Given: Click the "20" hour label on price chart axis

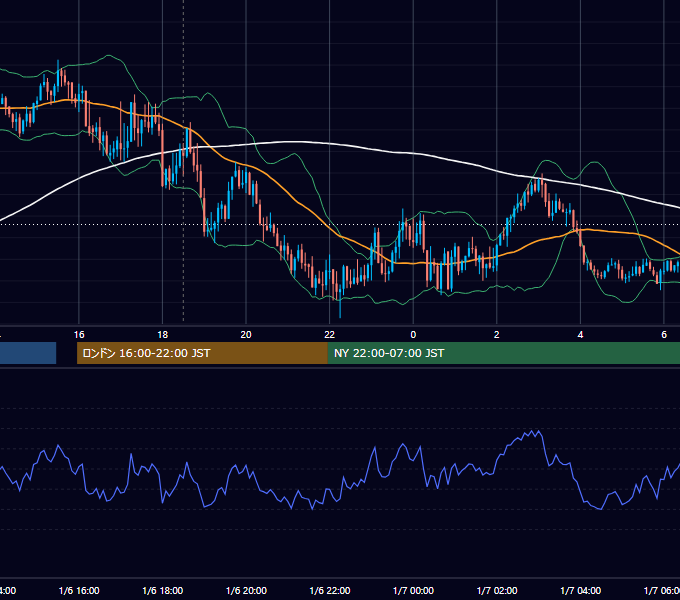Looking at the screenshot, I should coord(246,334).
